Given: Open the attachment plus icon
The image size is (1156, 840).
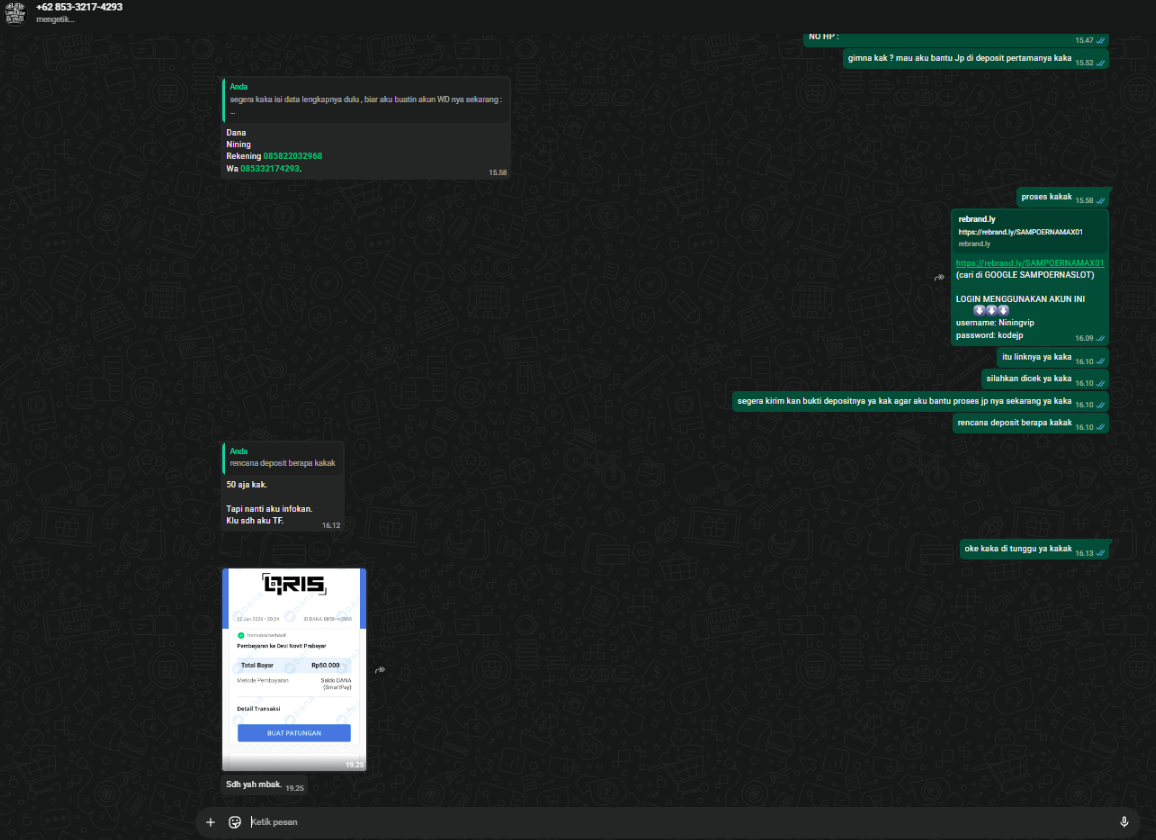Looking at the screenshot, I should click(210, 822).
